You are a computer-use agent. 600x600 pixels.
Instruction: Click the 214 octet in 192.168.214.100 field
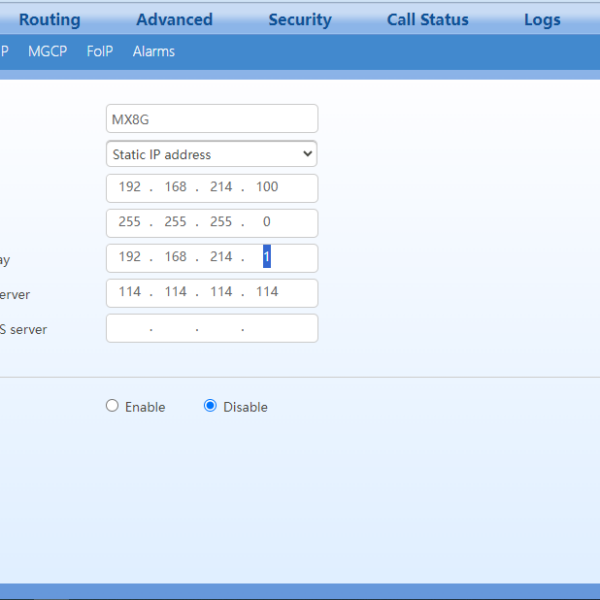221,187
